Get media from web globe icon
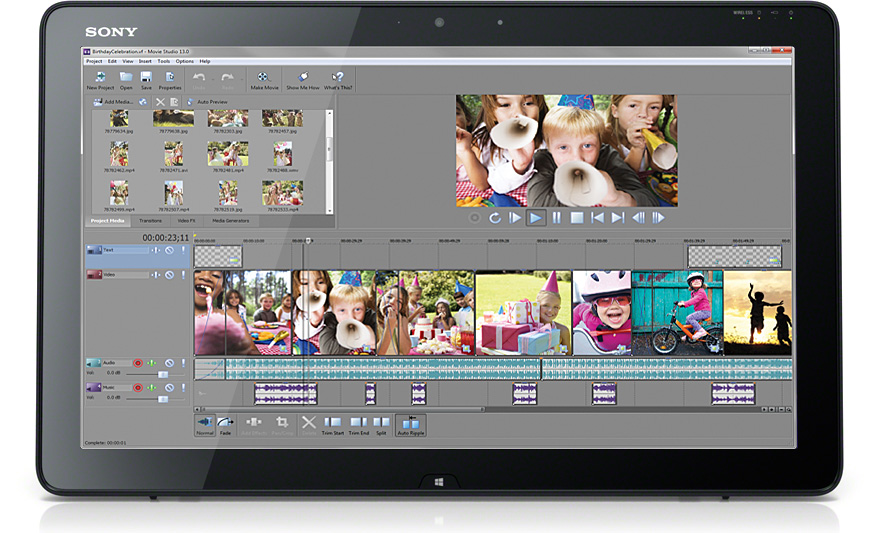 (x=143, y=102)
